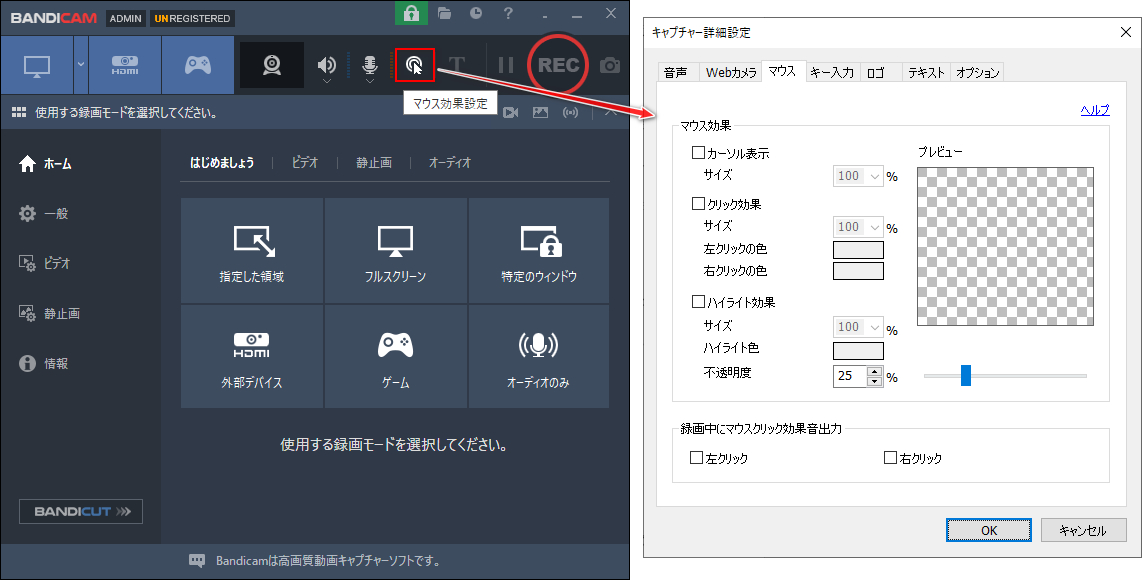The width and height of the screenshot is (1147, 580).
Task: Choose ゲーム recording tile
Action: click(x=396, y=357)
